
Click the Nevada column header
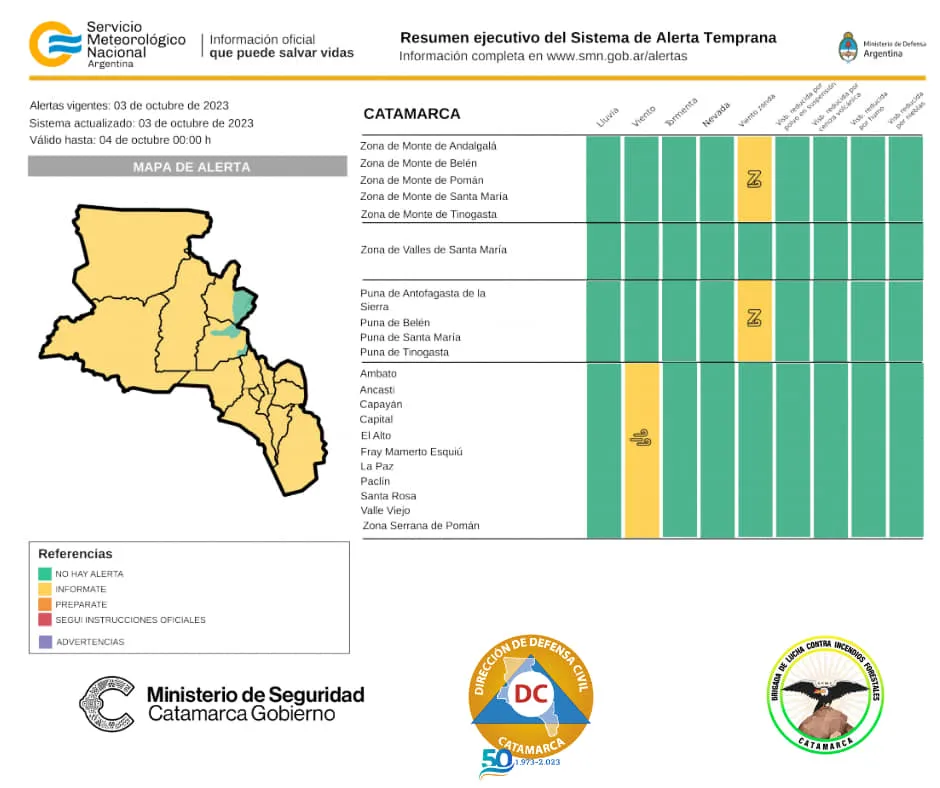pos(716,115)
